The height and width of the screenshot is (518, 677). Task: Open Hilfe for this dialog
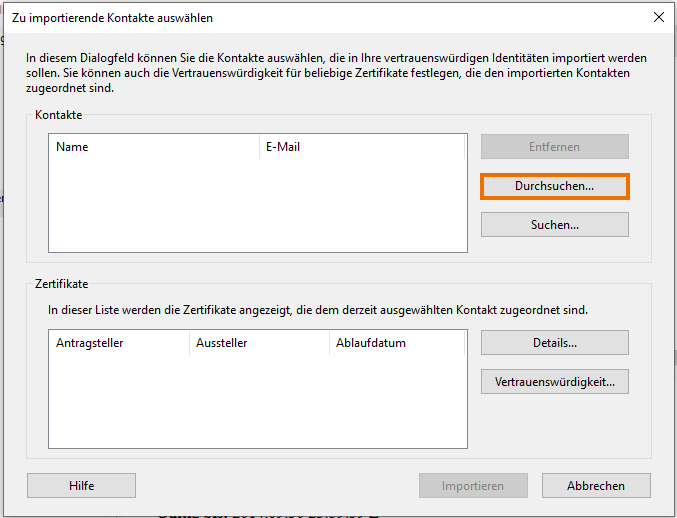(82, 486)
